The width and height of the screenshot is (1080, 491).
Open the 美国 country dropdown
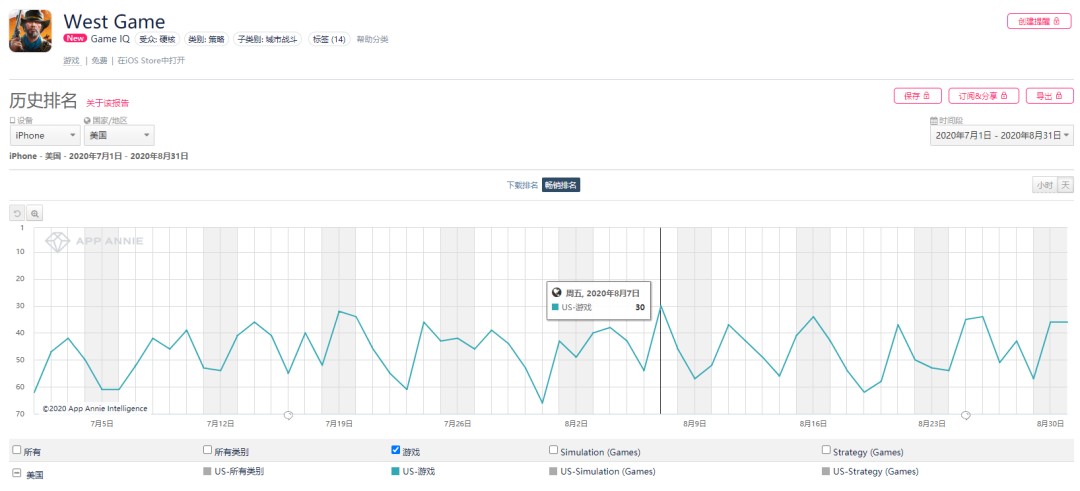[x=119, y=135]
